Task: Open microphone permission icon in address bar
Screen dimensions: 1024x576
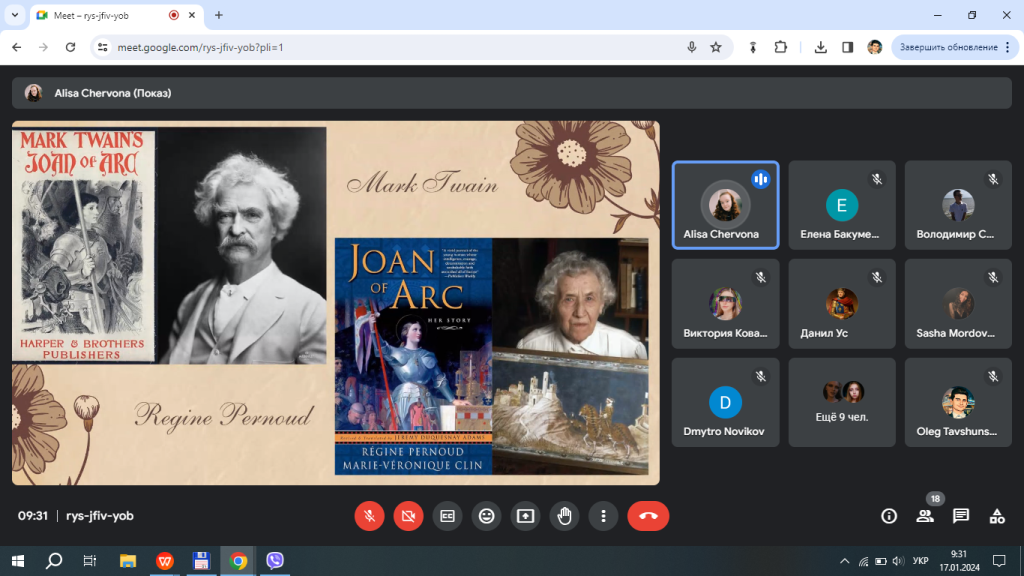Action: [692, 47]
